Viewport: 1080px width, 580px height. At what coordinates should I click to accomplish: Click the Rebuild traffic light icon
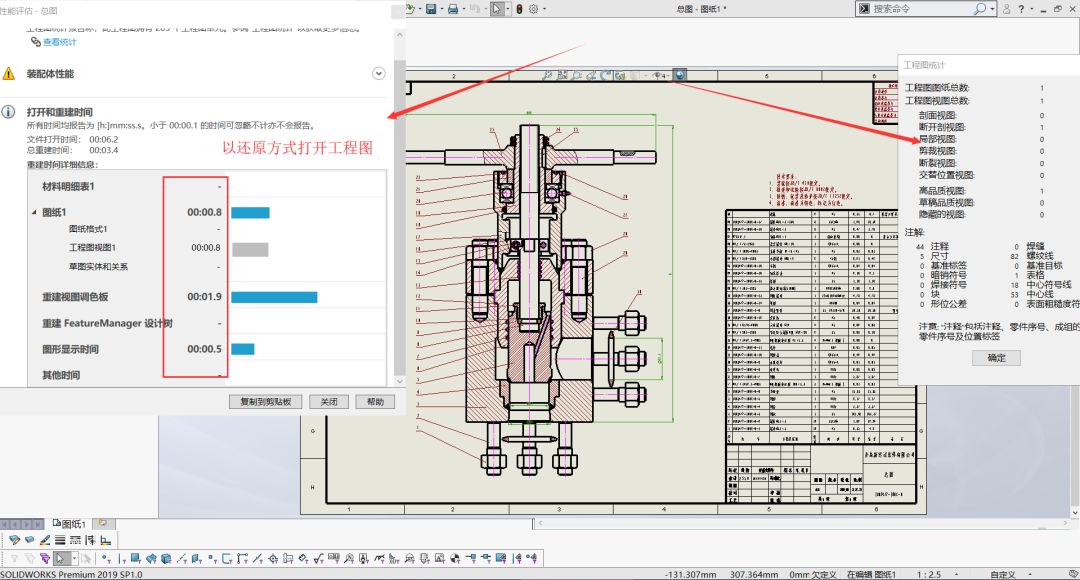pyautogui.click(x=518, y=9)
